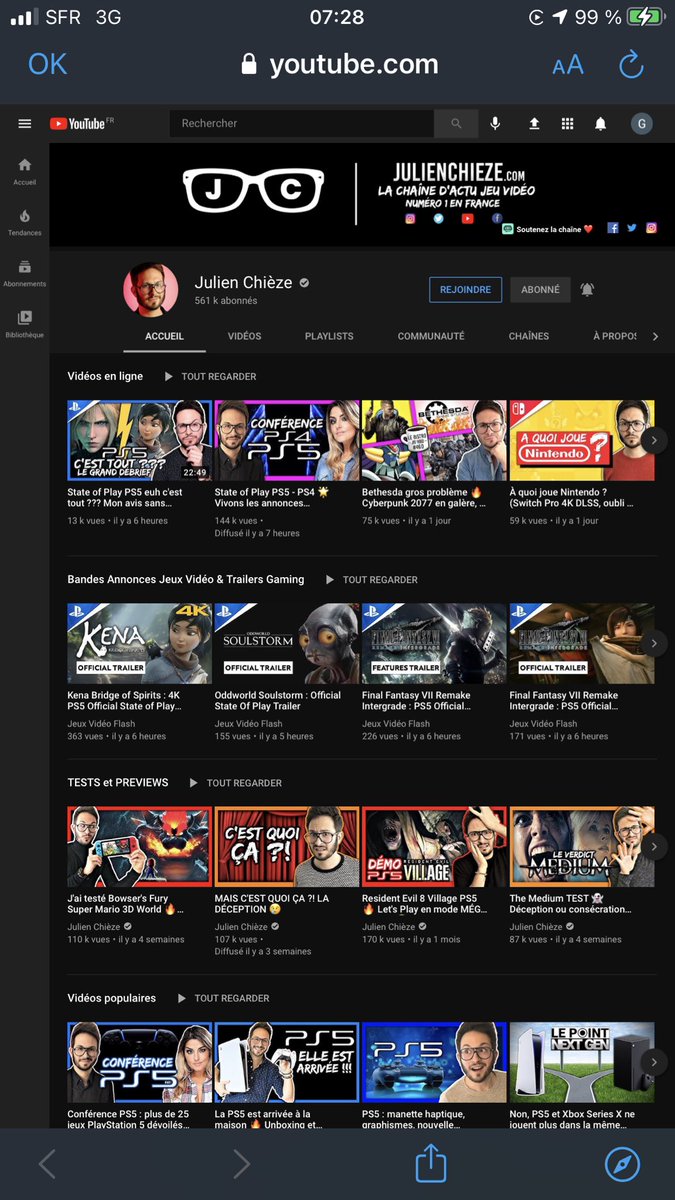675x1200 pixels.
Task: Click Soutenez la chaîne link in banner
Action: [x=548, y=230]
